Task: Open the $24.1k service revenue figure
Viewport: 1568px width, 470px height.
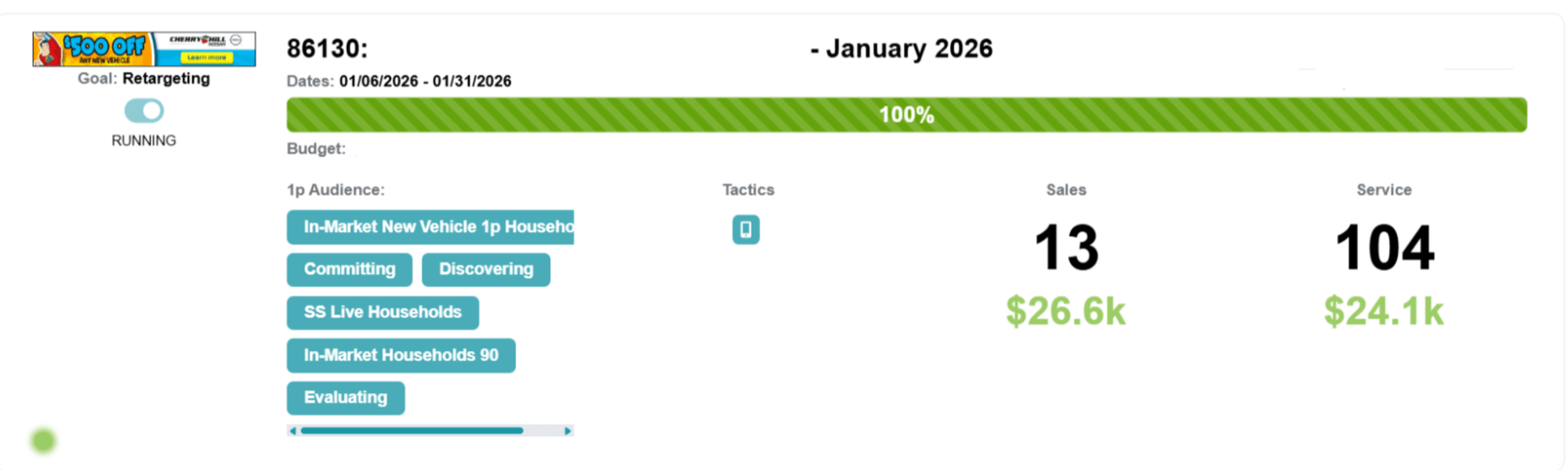Action: point(1384,312)
